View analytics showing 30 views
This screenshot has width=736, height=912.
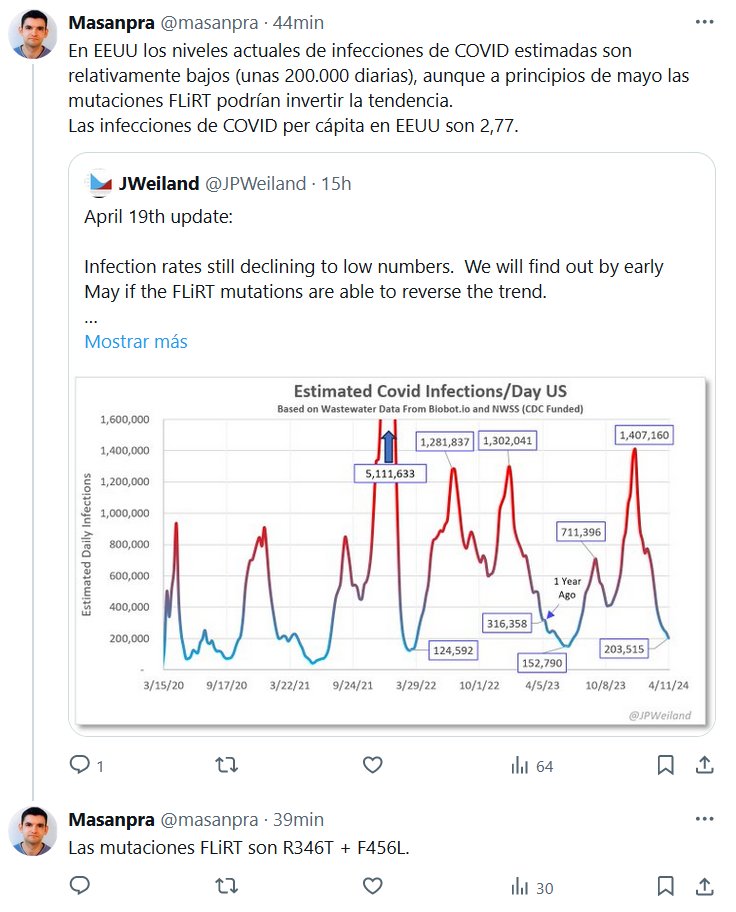point(532,885)
